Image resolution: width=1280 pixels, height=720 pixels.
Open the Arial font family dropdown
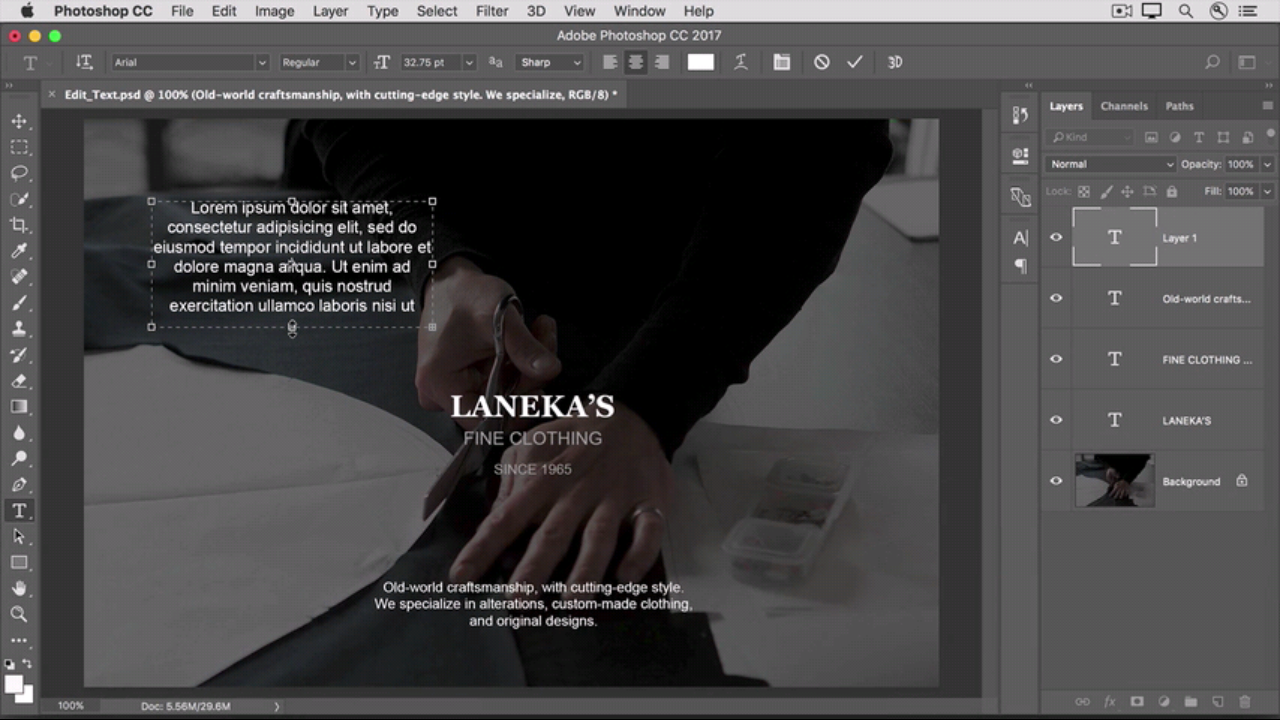pos(190,62)
